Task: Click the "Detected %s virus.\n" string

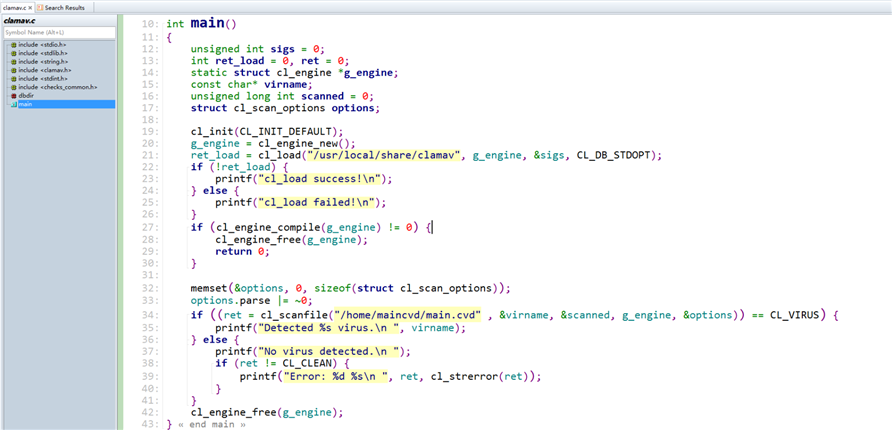Action: tap(328, 328)
